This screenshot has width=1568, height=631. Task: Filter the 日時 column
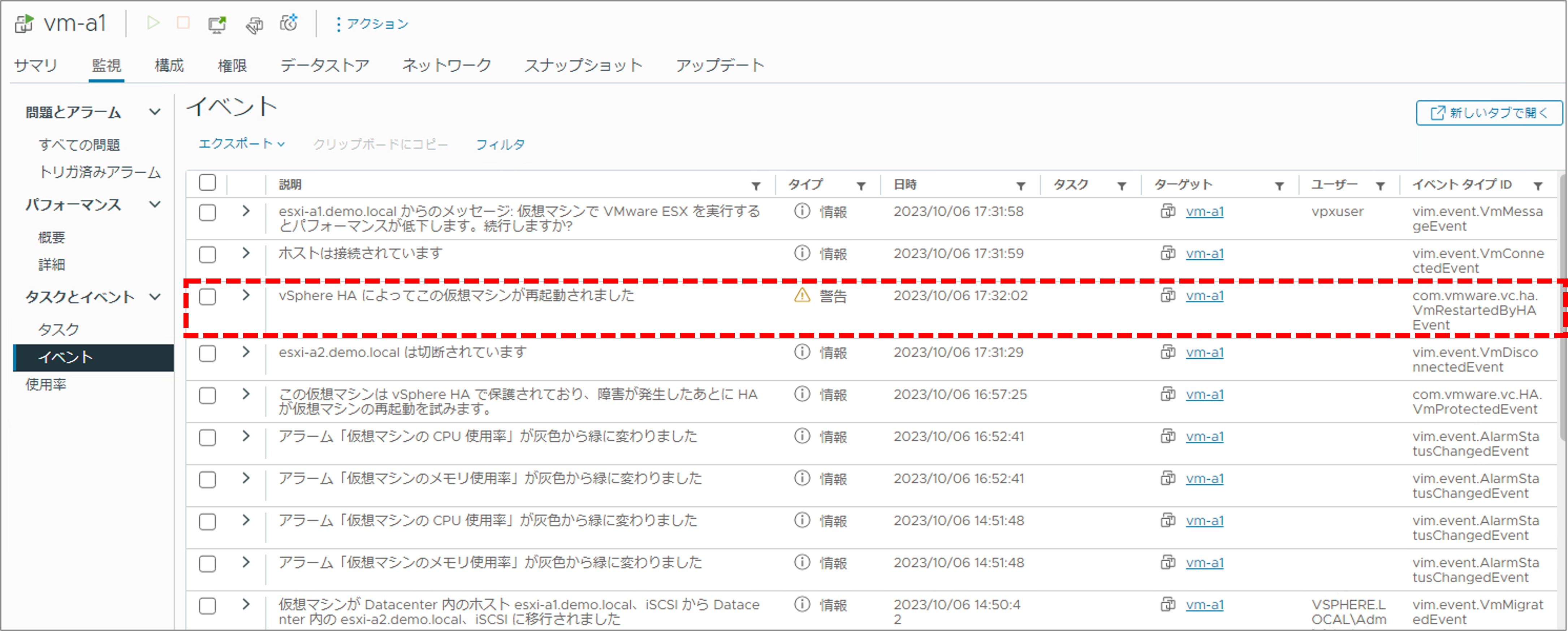pyautogui.click(x=1021, y=186)
